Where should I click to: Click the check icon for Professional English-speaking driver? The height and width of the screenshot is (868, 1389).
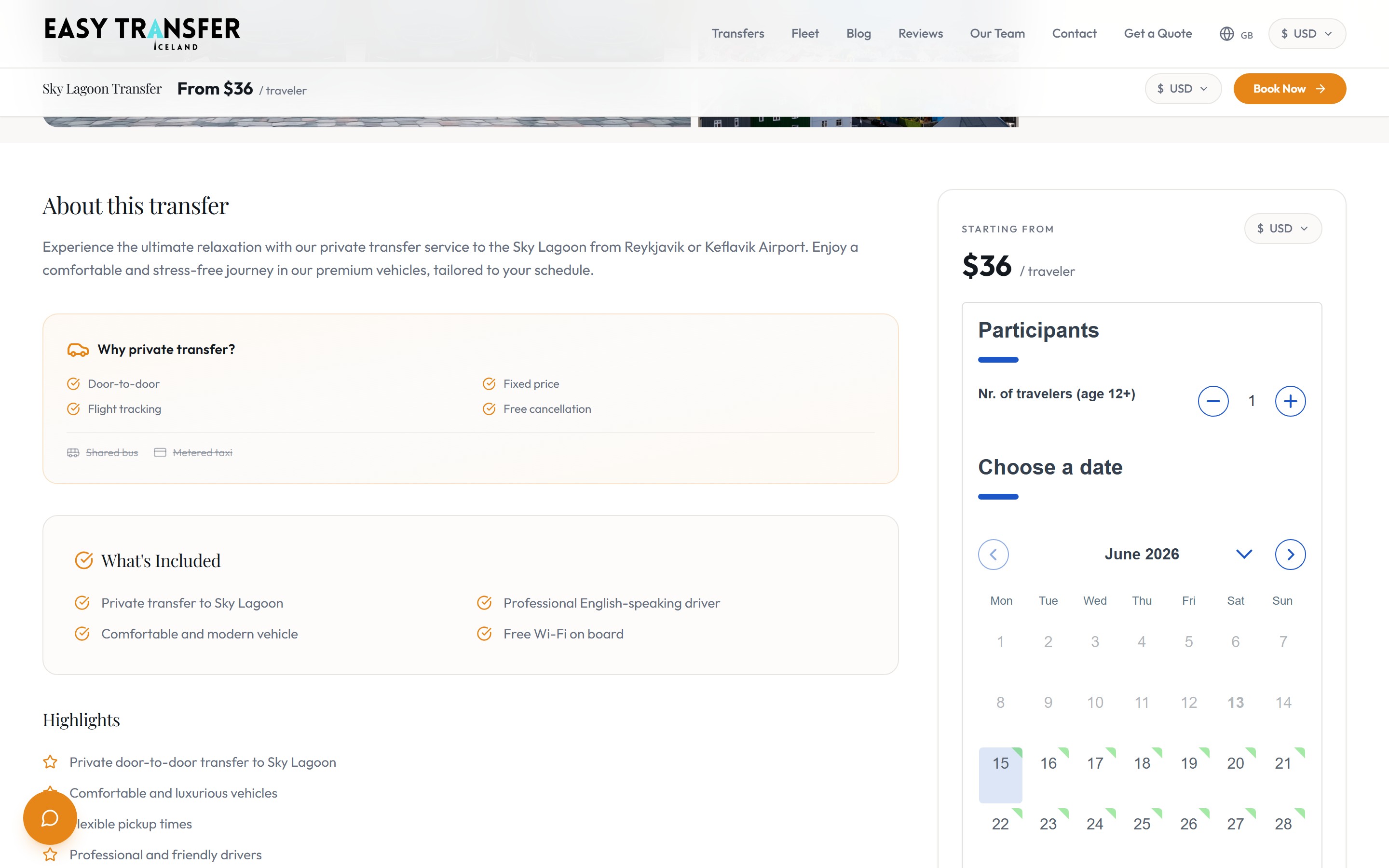click(x=484, y=603)
